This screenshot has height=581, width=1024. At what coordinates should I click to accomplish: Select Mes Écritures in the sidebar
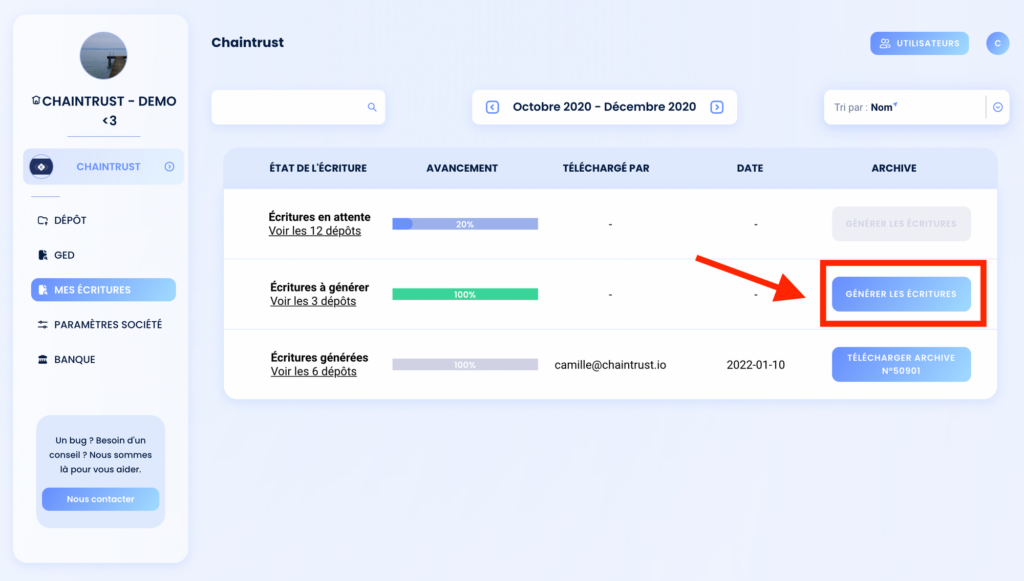tap(103, 290)
